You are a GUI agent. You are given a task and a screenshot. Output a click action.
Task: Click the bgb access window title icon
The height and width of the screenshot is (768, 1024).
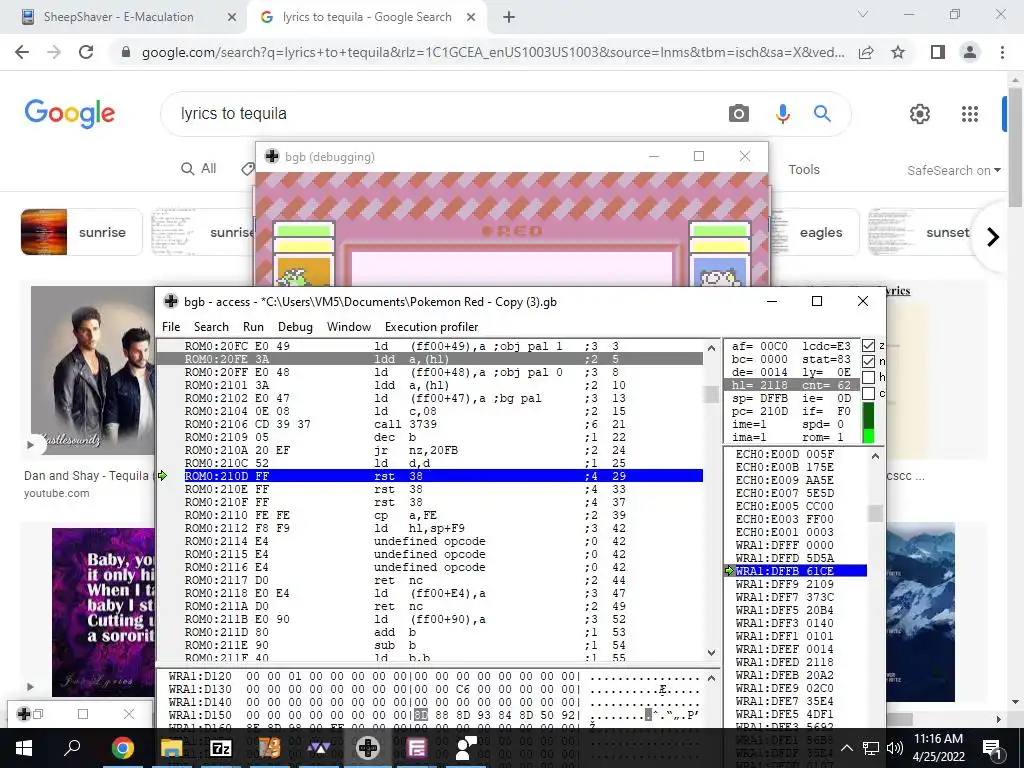[171, 301]
